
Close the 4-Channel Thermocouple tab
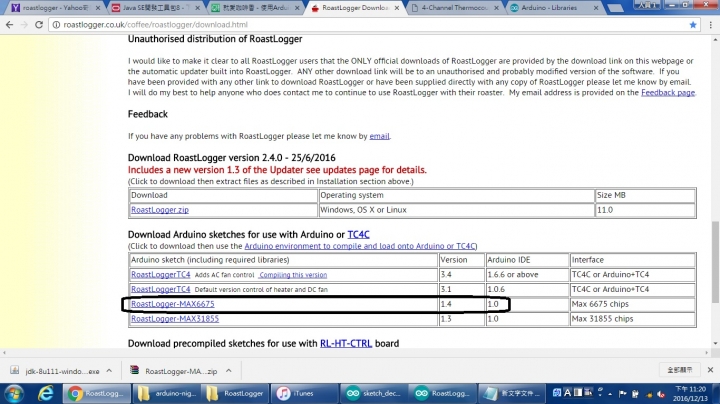pos(496,8)
